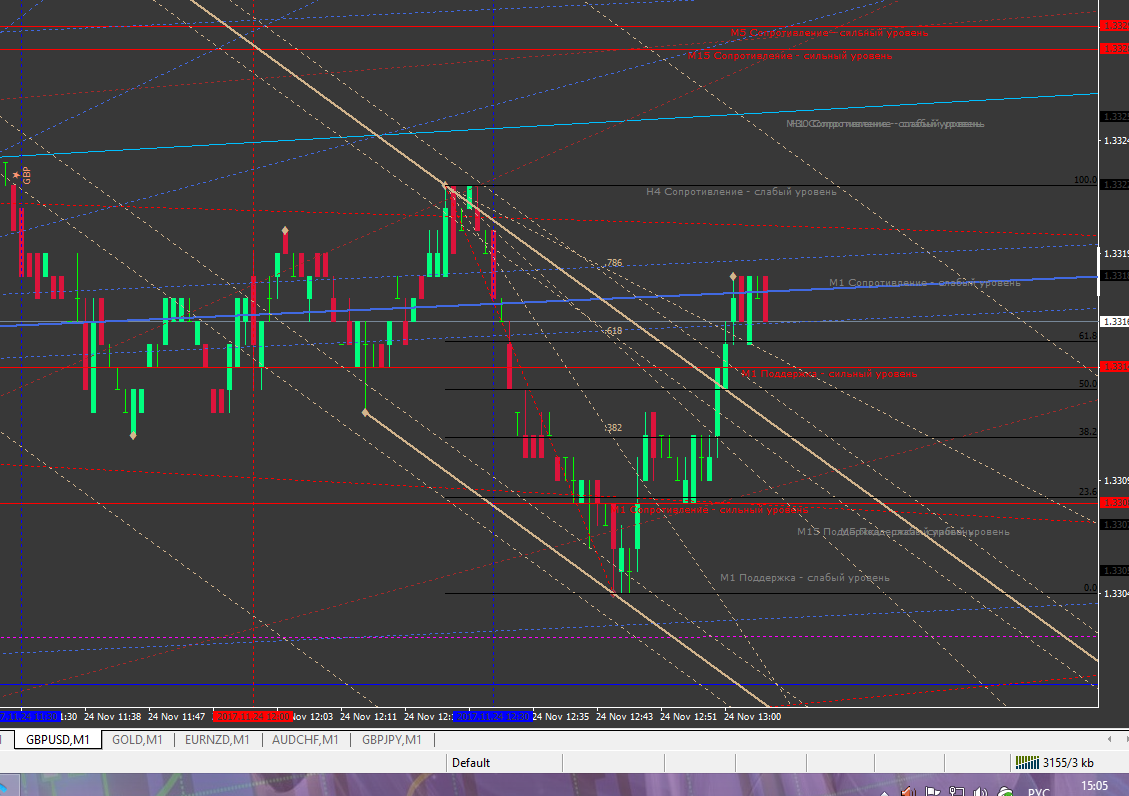Select the red 2017.11.24 12:00 time marker
1129x796 pixels.
[253, 717]
